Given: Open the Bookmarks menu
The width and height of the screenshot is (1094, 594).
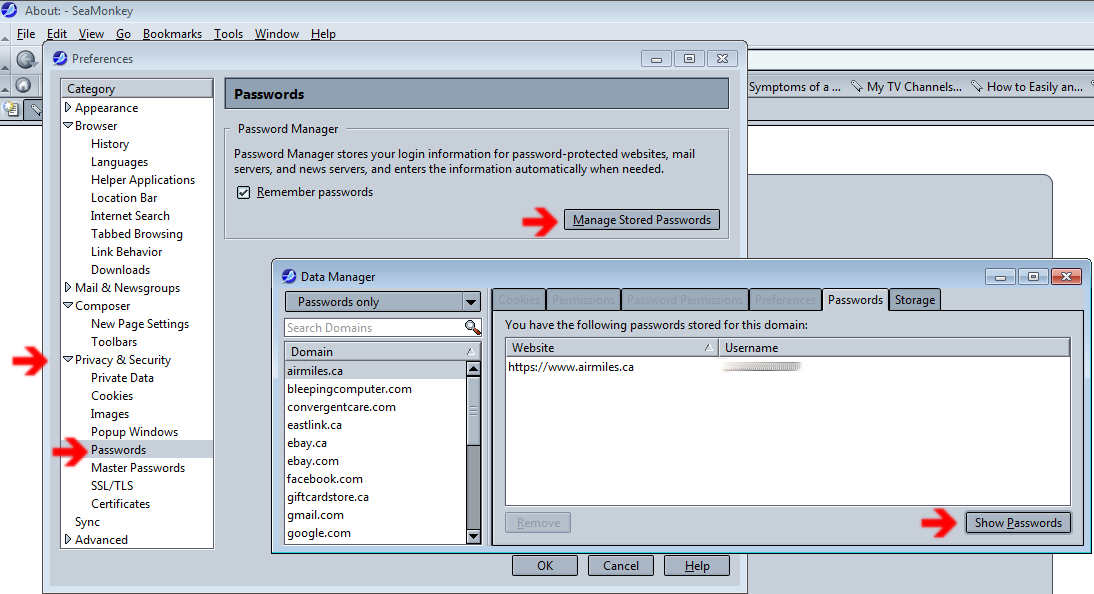Looking at the screenshot, I should tap(172, 34).
